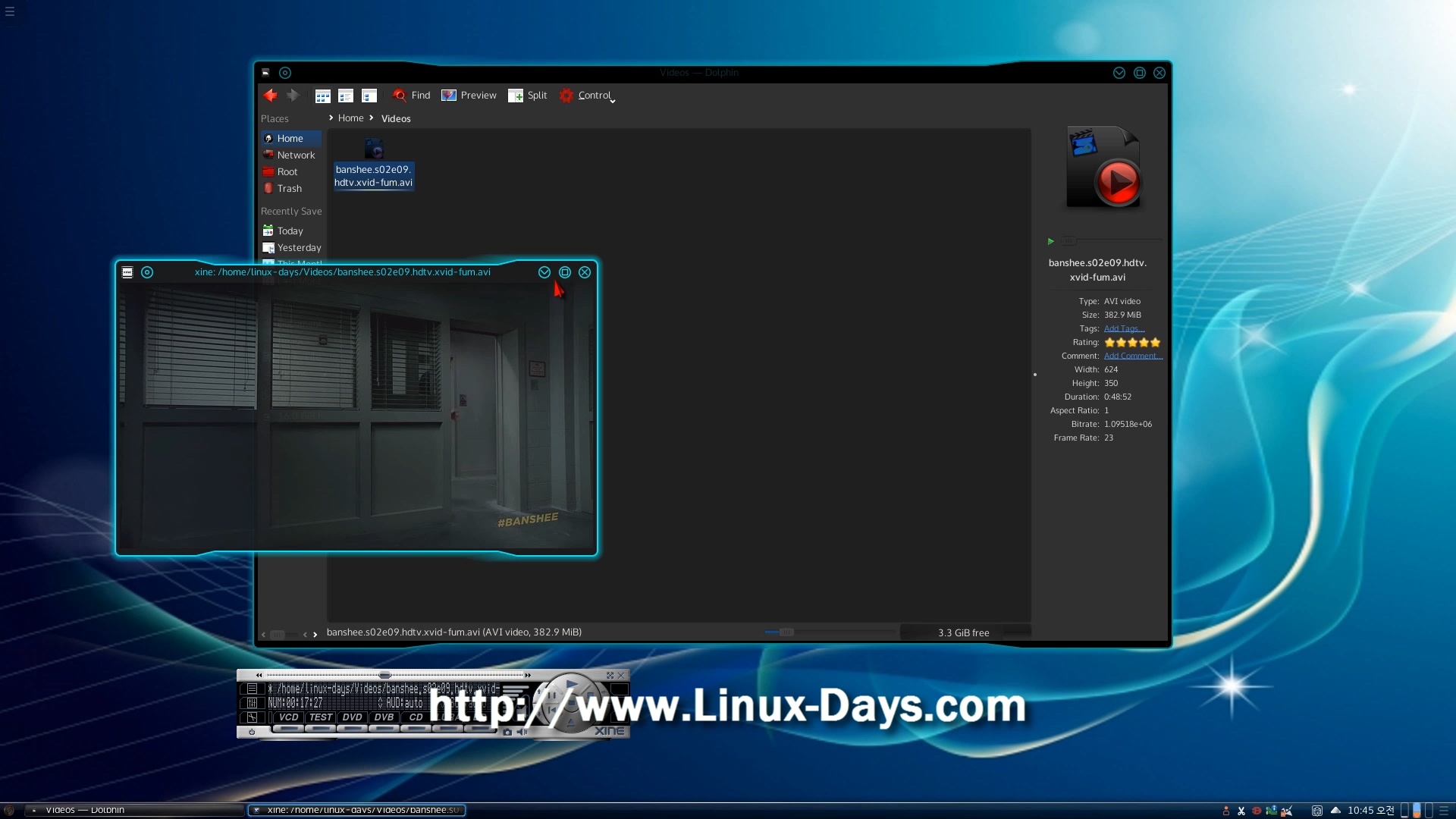Open xine setup wrench icon
The width and height of the screenshot is (1456, 819).
pos(252,717)
